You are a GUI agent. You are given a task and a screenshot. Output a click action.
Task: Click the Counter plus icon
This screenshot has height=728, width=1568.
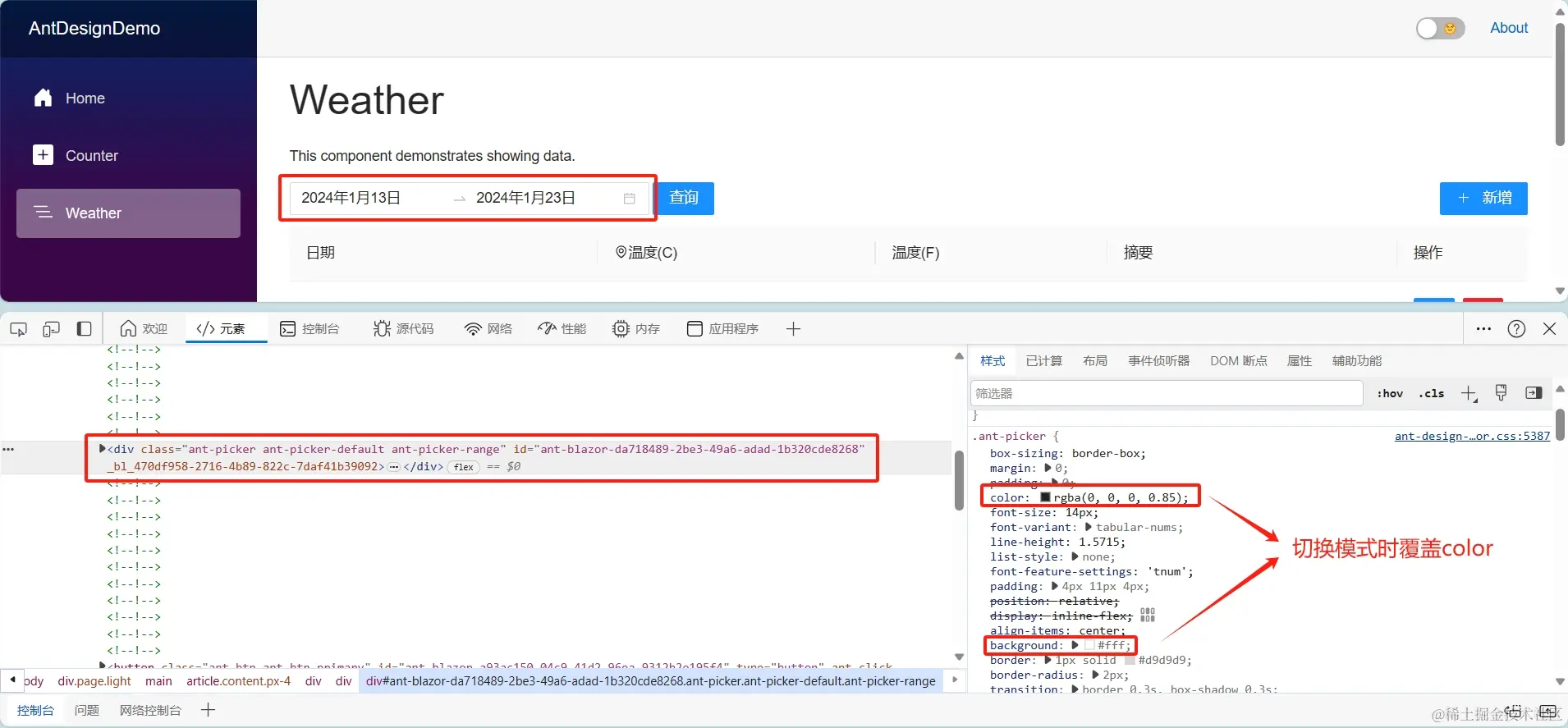click(x=44, y=155)
